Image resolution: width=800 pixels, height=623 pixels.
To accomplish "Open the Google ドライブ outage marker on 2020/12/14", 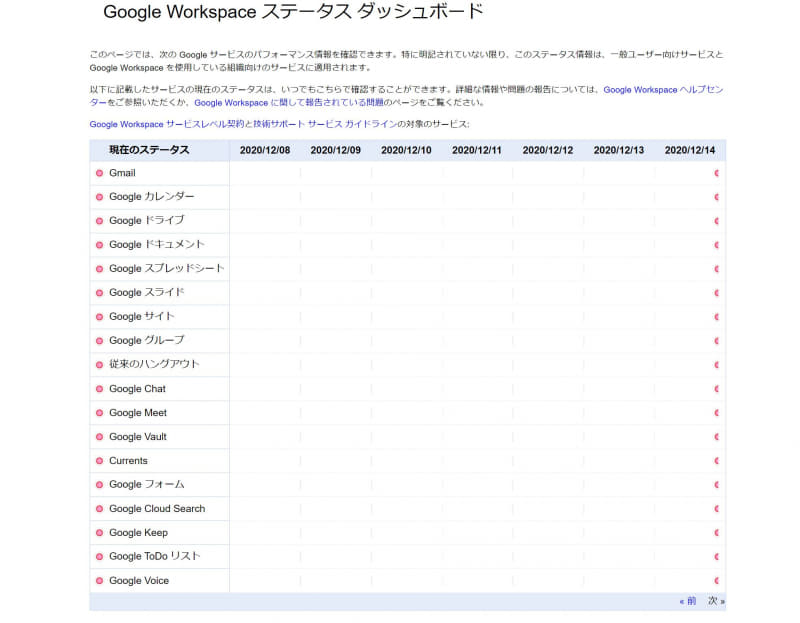I will [x=717, y=221].
